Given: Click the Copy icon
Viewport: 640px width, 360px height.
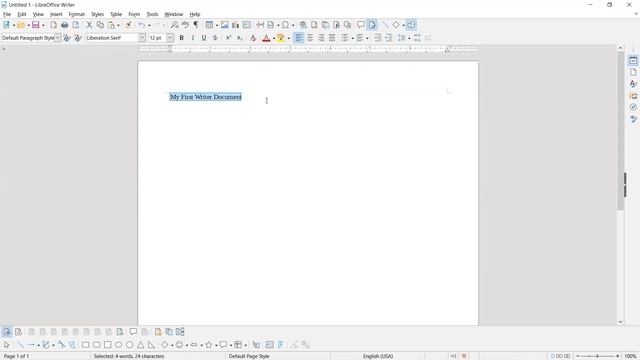Looking at the screenshot, I should pos(100,25).
